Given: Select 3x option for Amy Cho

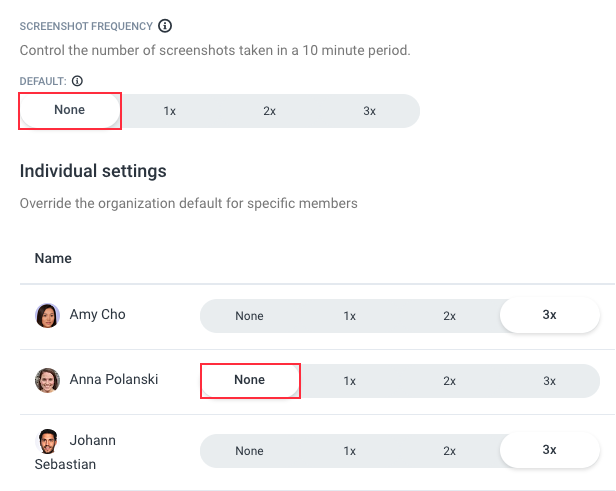Looking at the screenshot, I should 550,315.
